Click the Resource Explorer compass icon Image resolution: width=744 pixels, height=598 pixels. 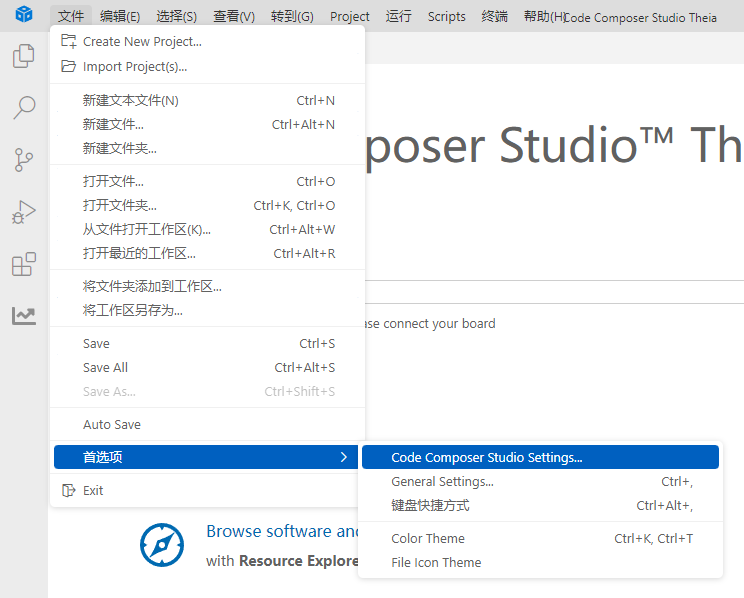[x=161, y=545]
